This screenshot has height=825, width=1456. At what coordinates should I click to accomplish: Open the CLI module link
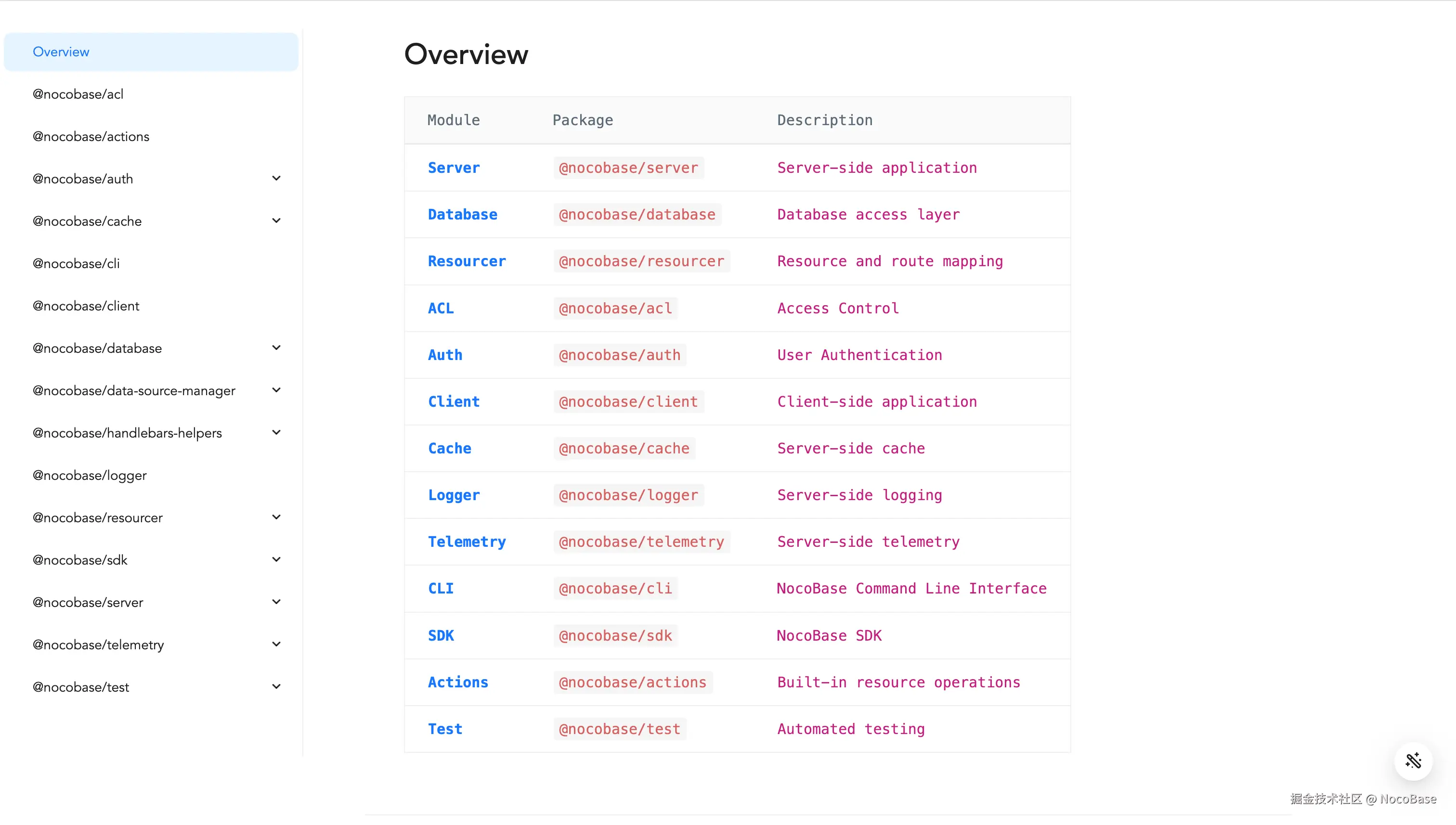pos(441,588)
